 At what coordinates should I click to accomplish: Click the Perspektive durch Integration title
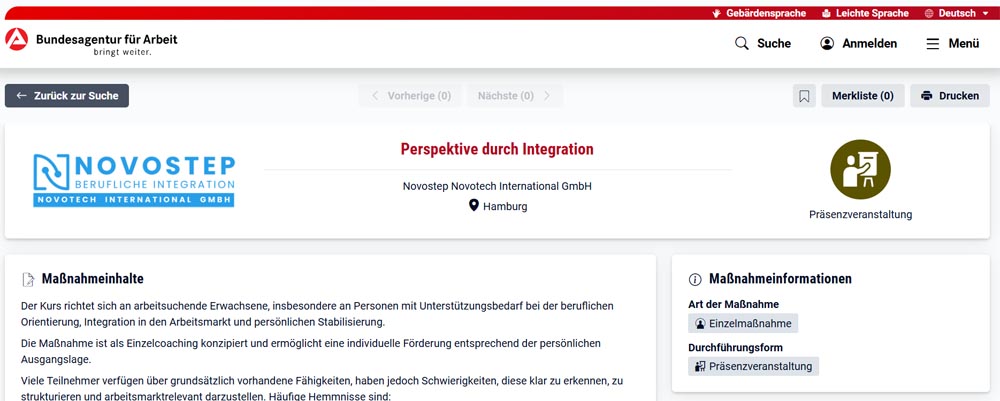point(497,149)
